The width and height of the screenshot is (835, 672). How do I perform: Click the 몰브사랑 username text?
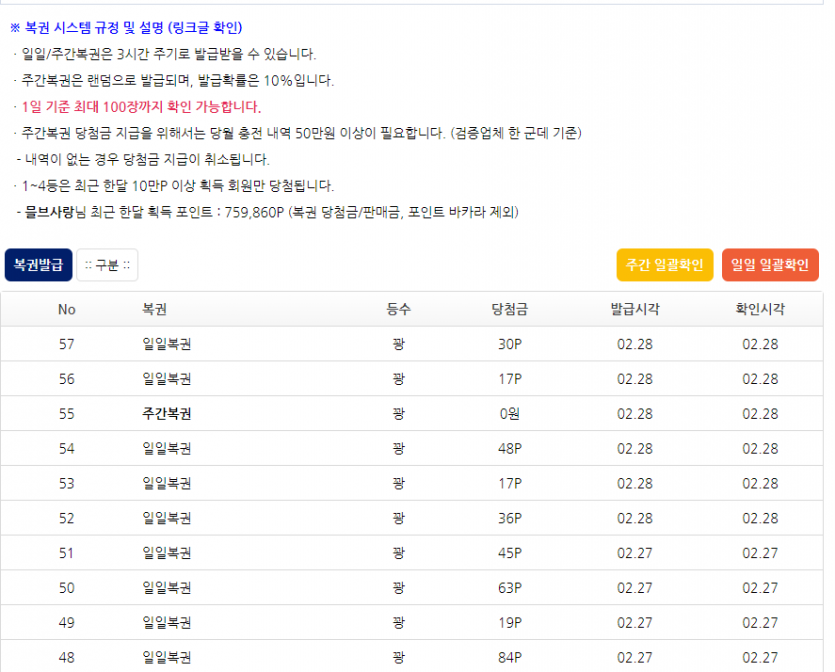[49, 212]
